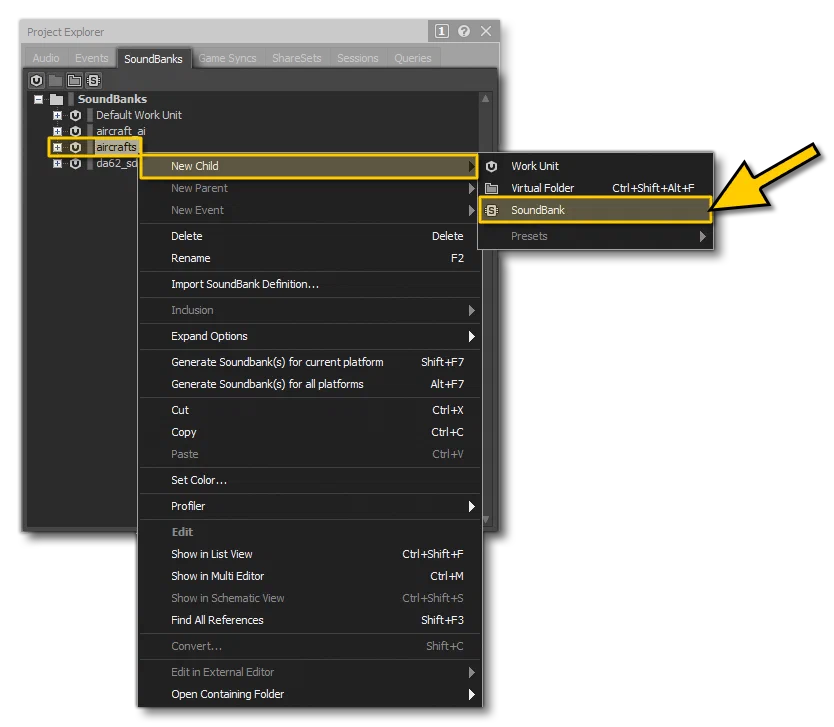Click the panel number 1 icon in title bar
The height and width of the screenshot is (727, 834).
click(441, 31)
